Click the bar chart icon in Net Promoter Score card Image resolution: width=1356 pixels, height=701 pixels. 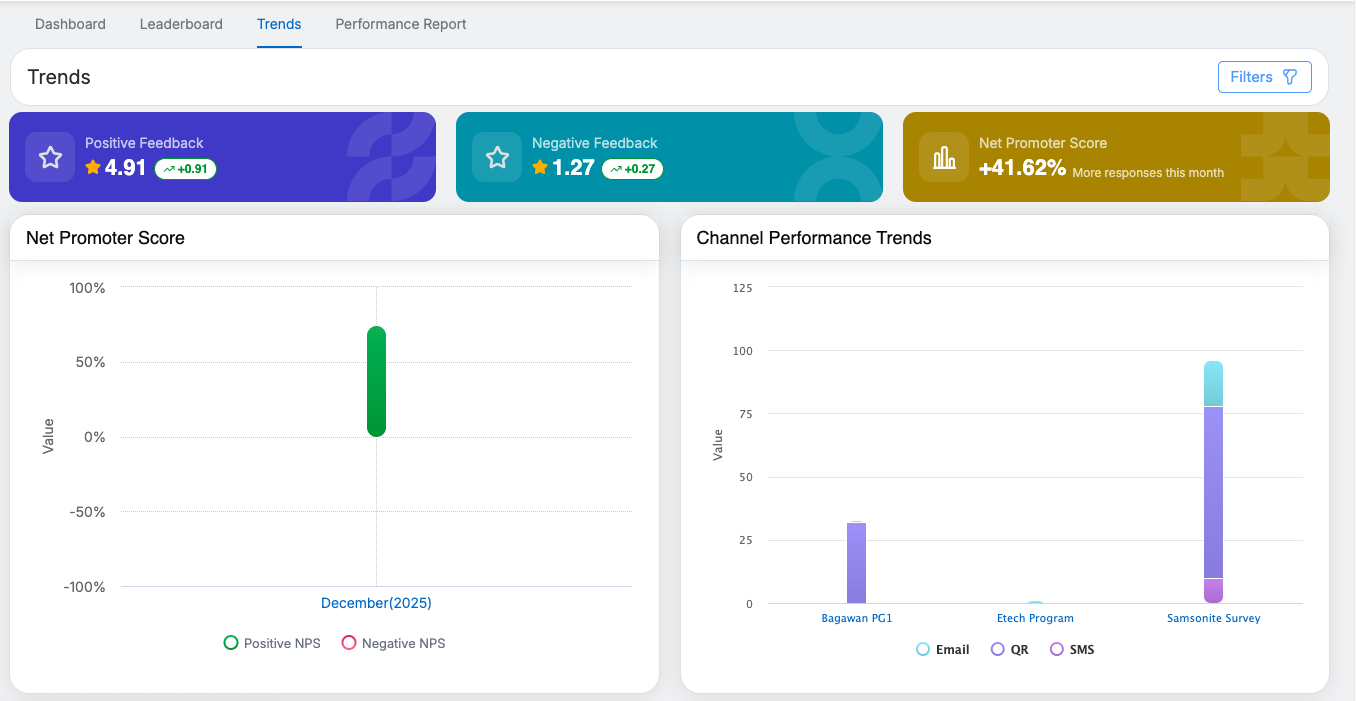[944, 157]
